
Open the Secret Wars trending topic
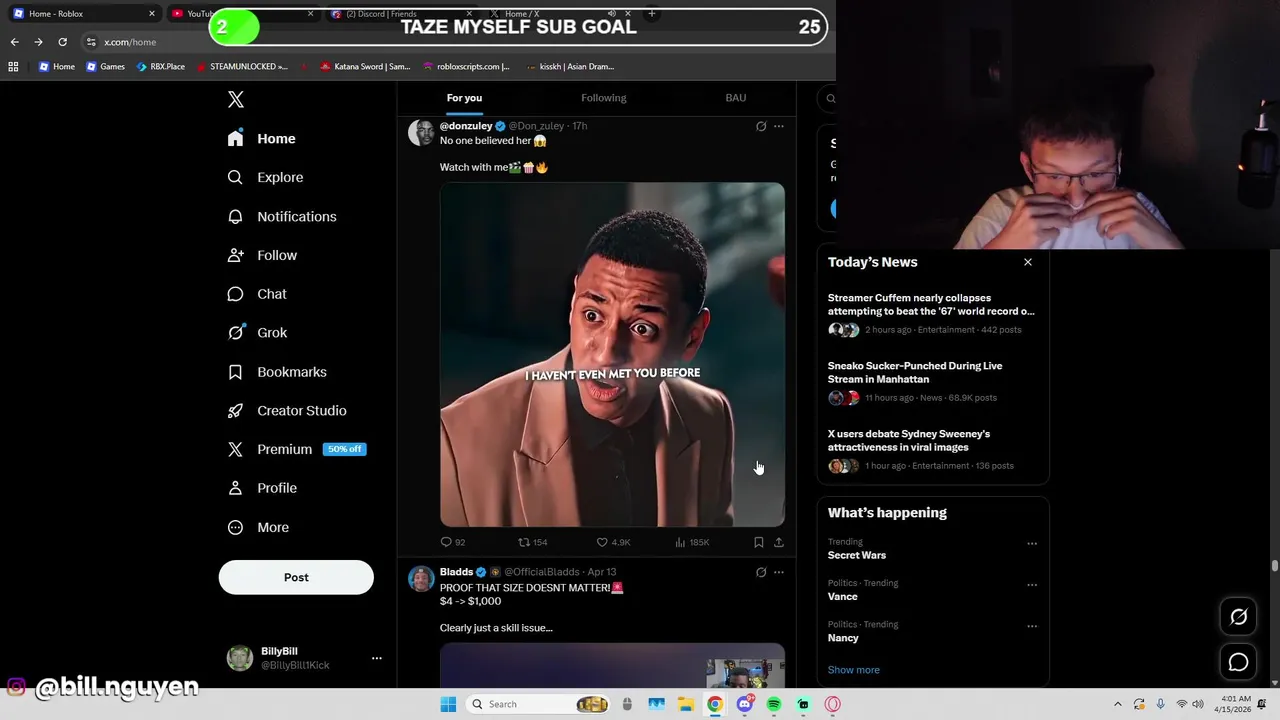point(857,555)
